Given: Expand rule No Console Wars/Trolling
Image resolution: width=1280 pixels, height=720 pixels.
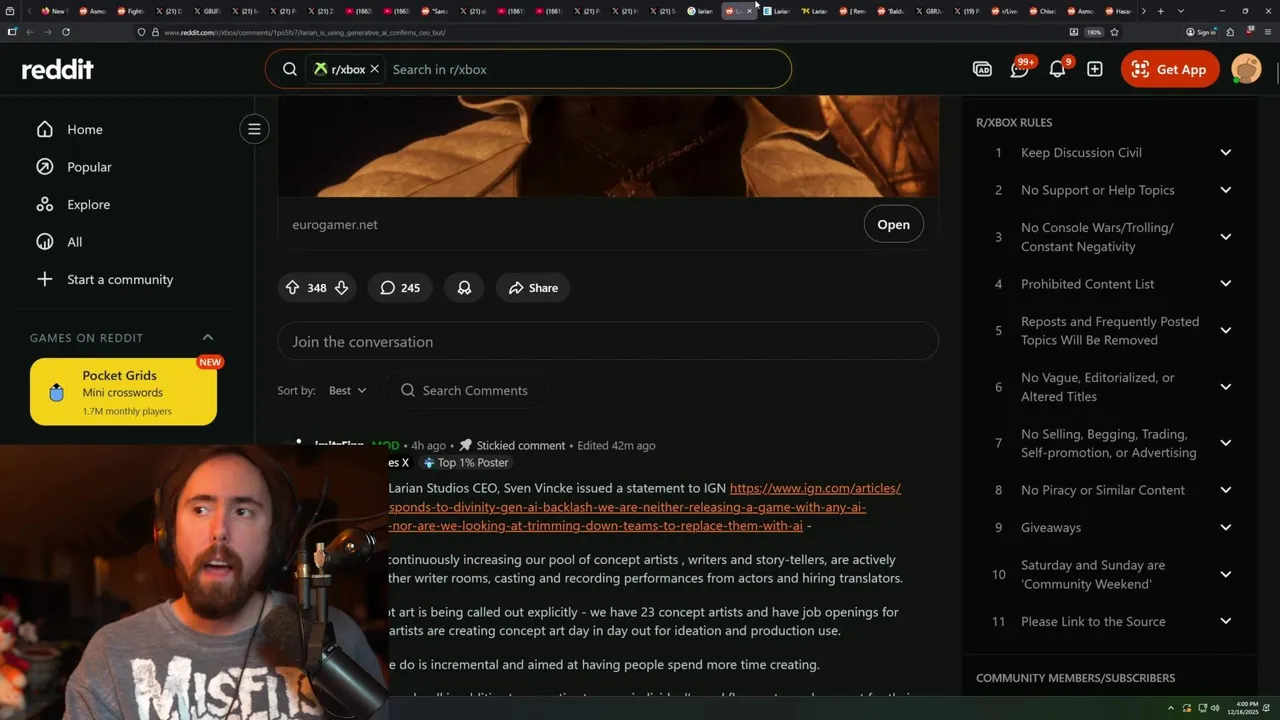Looking at the screenshot, I should (x=1226, y=237).
